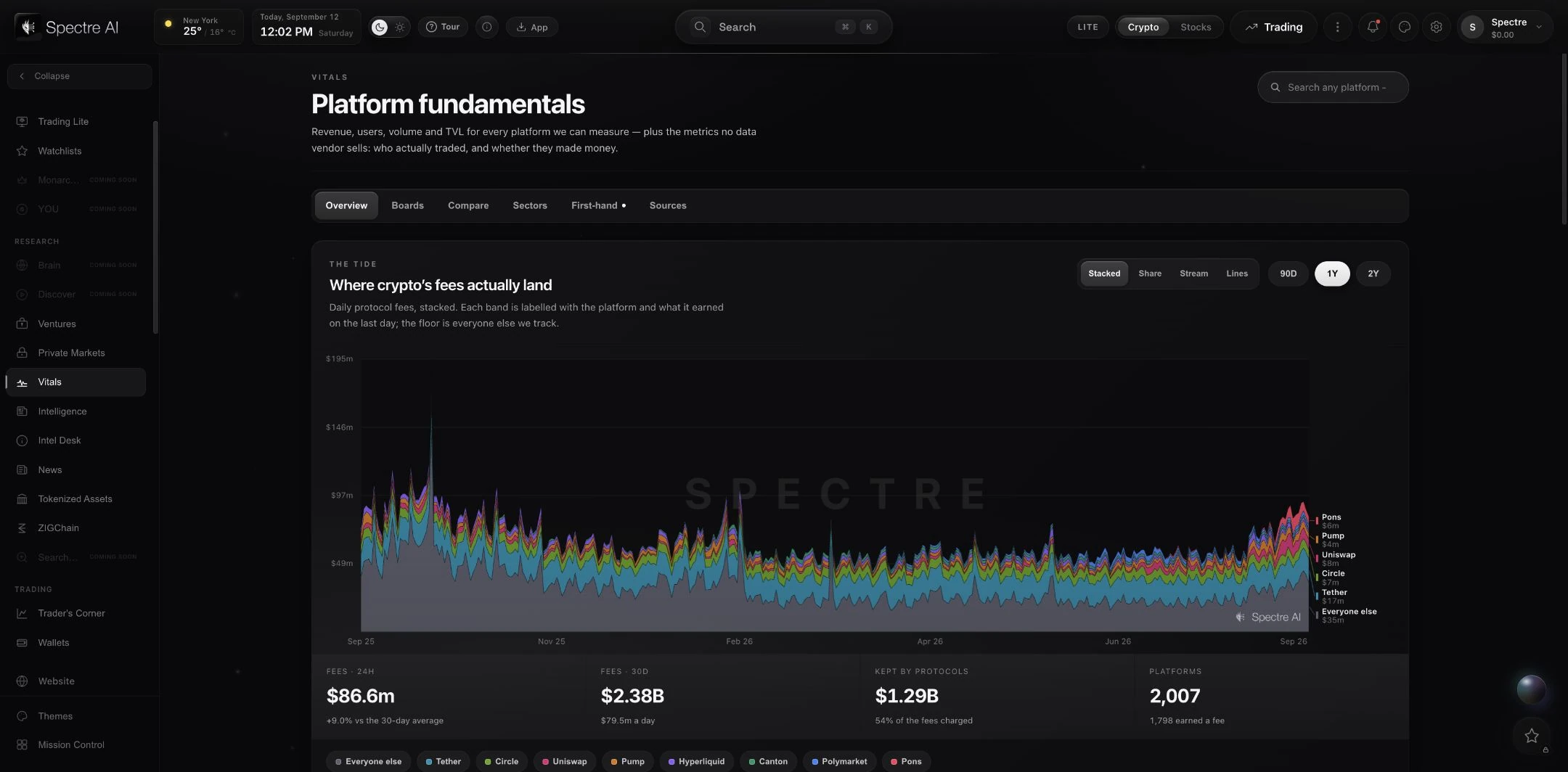Set chart mode to Stream
The height and width of the screenshot is (772, 1568).
[x=1193, y=274]
